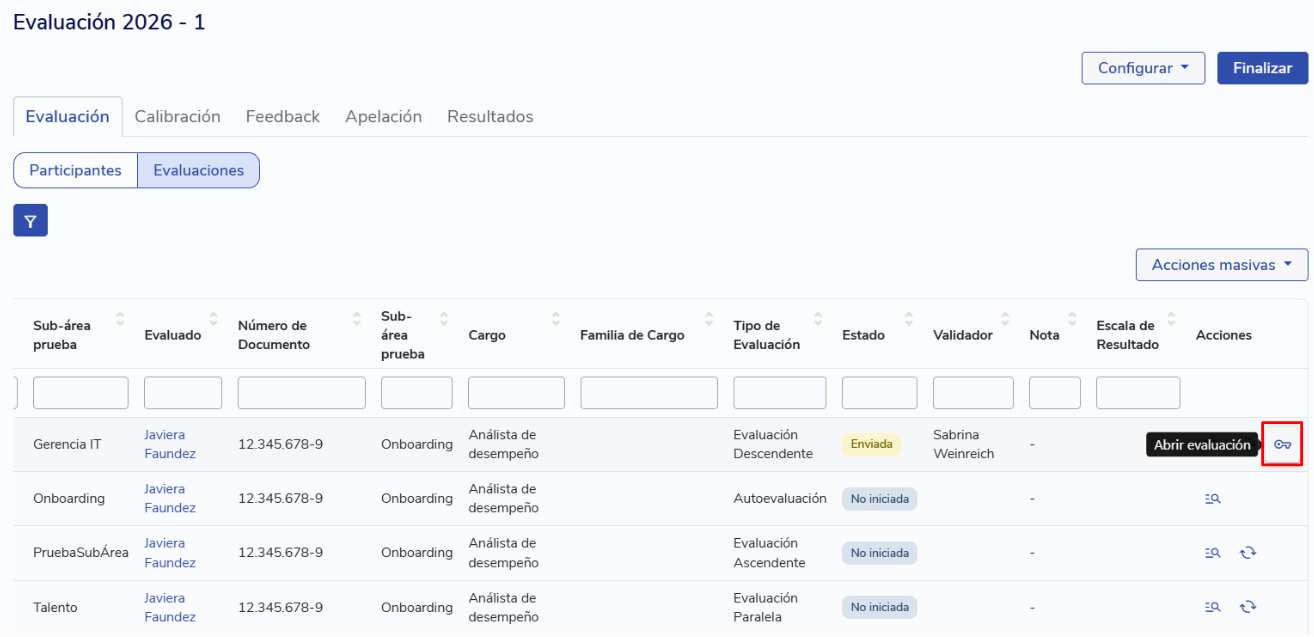The width and height of the screenshot is (1314, 637).
Task: Switch to the Calibración tab
Action: click(x=177, y=116)
